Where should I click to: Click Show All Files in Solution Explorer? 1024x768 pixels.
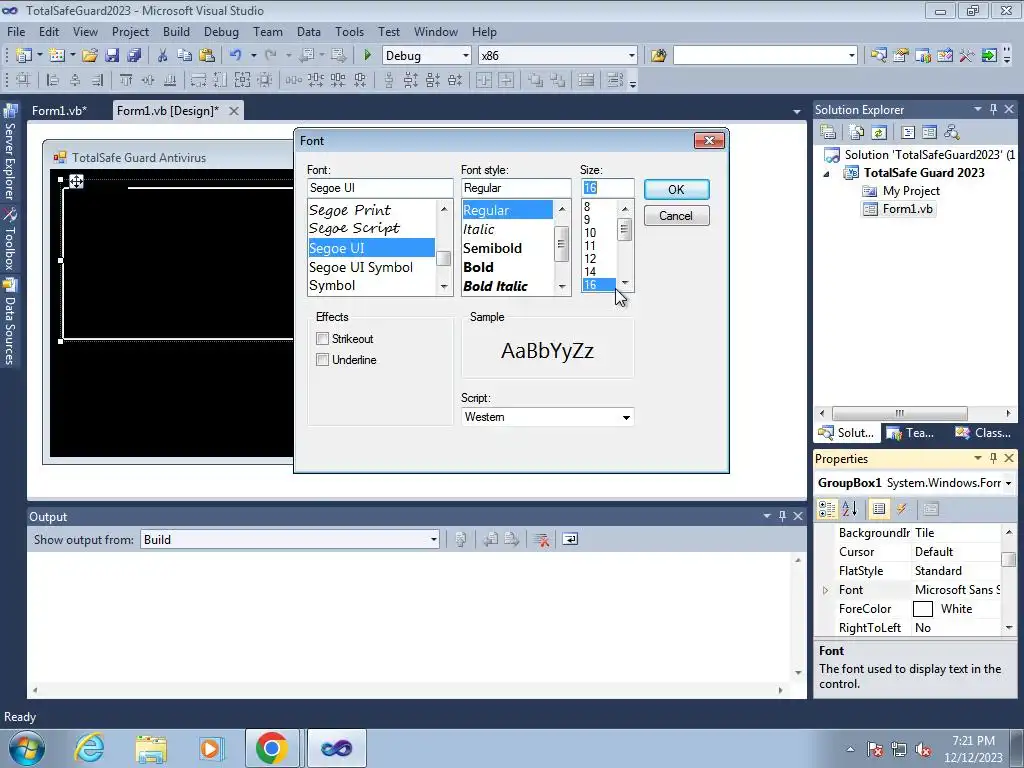[x=857, y=132]
